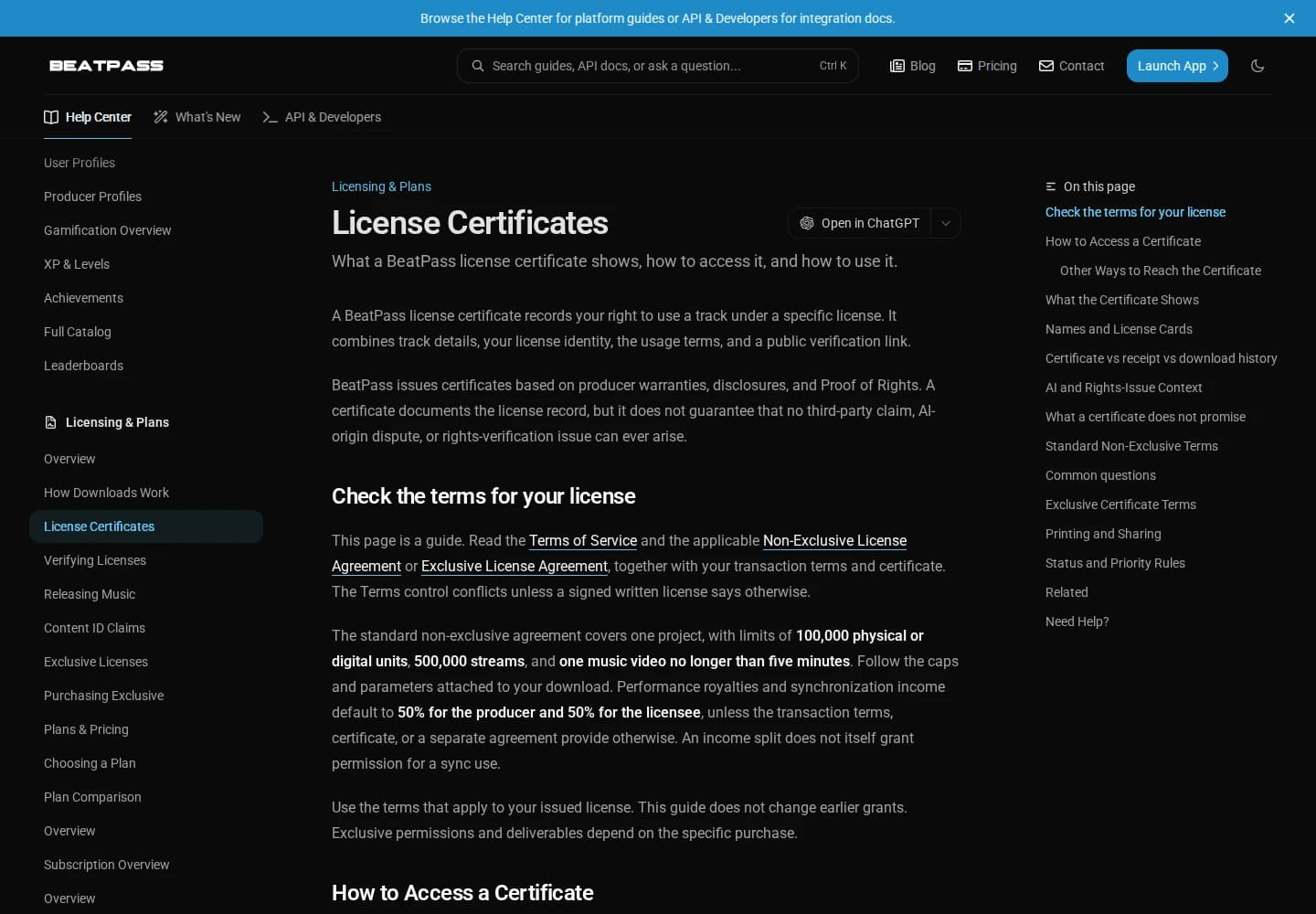
Task: Open How Downloads Work sidebar item
Action: pos(106,493)
